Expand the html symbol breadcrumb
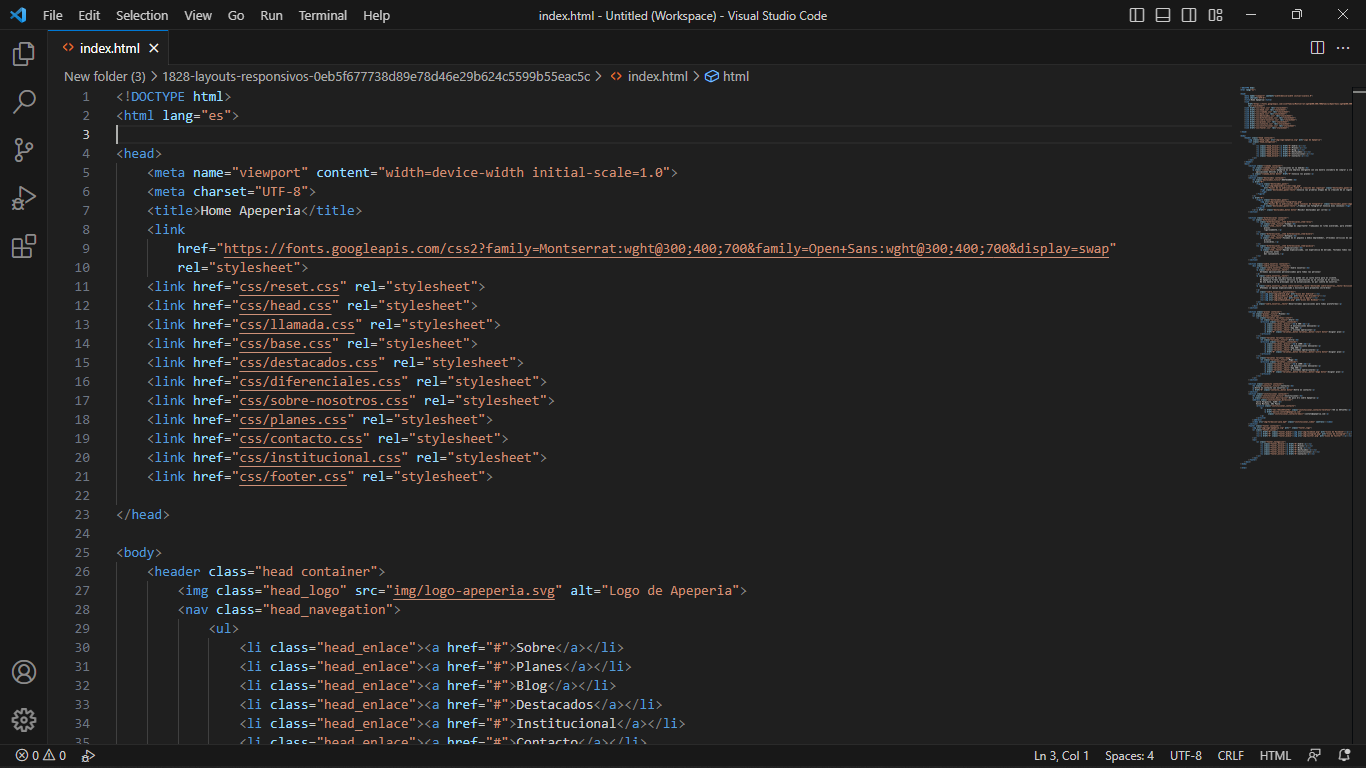The height and width of the screenshot is (768, 1366). coord(735,76)
